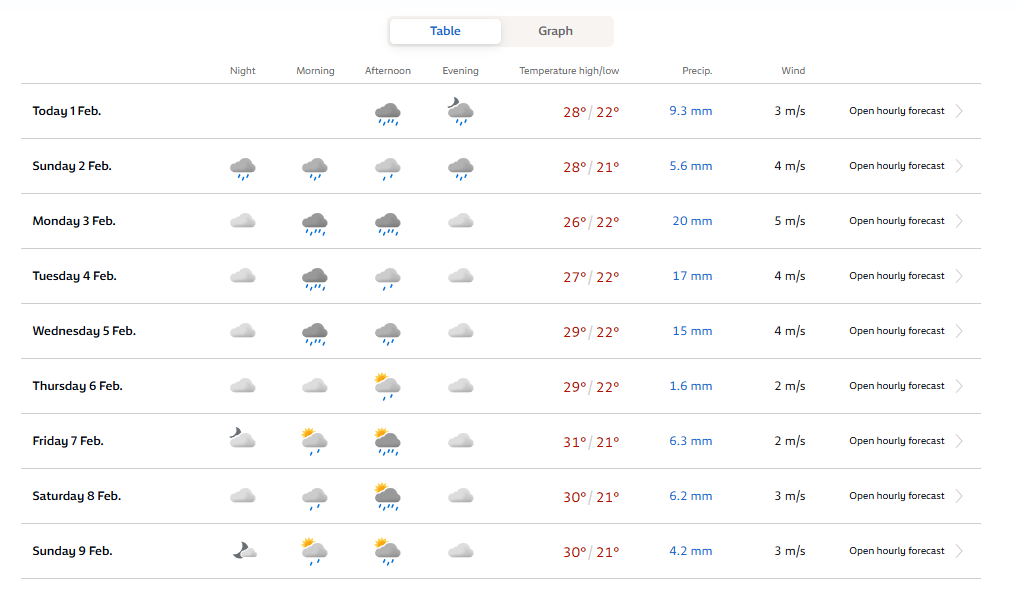
Task: Click Tuesday 4 Feb morning rain icon
Action: pyautogui.click(x=315, y=278)
